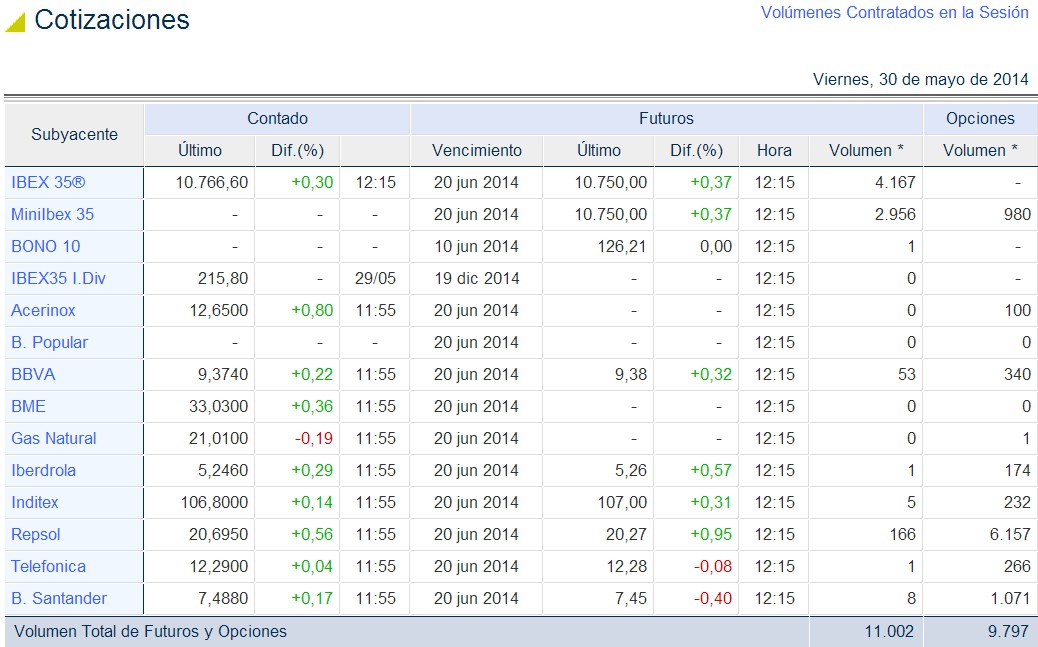
Task: Click IBEX 35 spot change +0,30
Action: coord(312,182)
